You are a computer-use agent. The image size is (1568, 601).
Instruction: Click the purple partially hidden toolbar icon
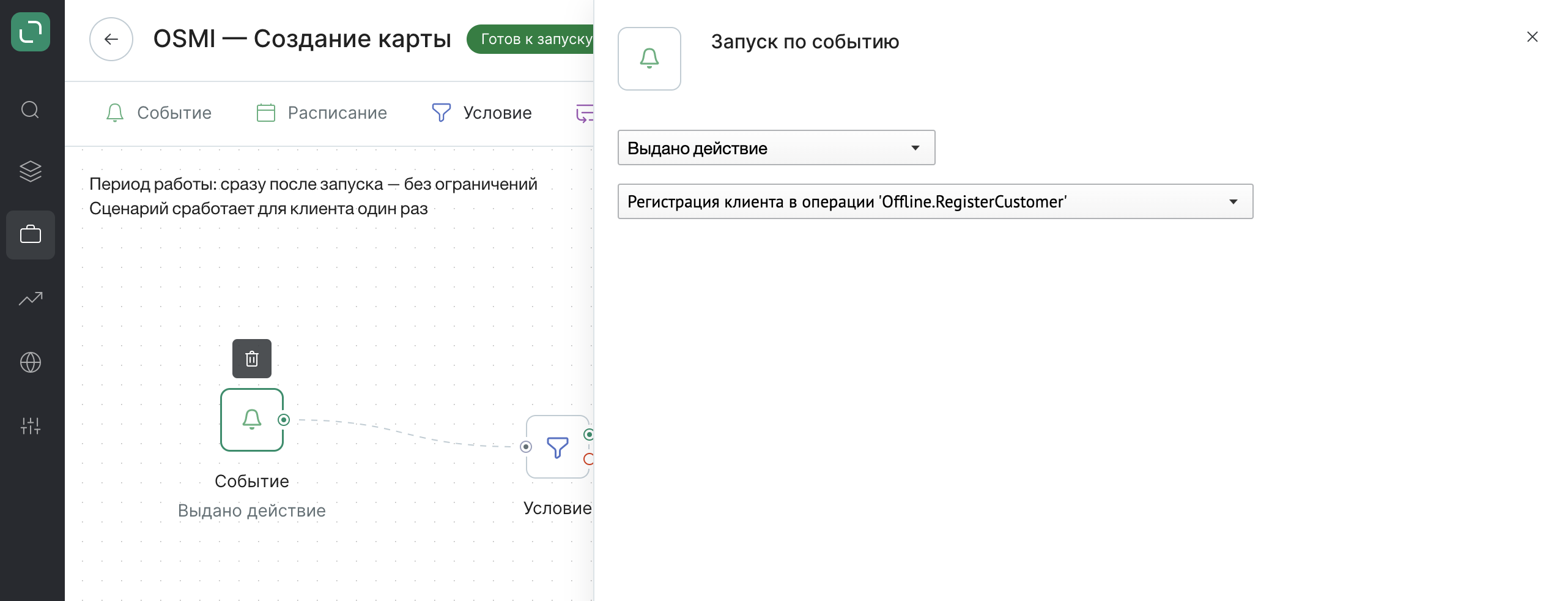585,113
